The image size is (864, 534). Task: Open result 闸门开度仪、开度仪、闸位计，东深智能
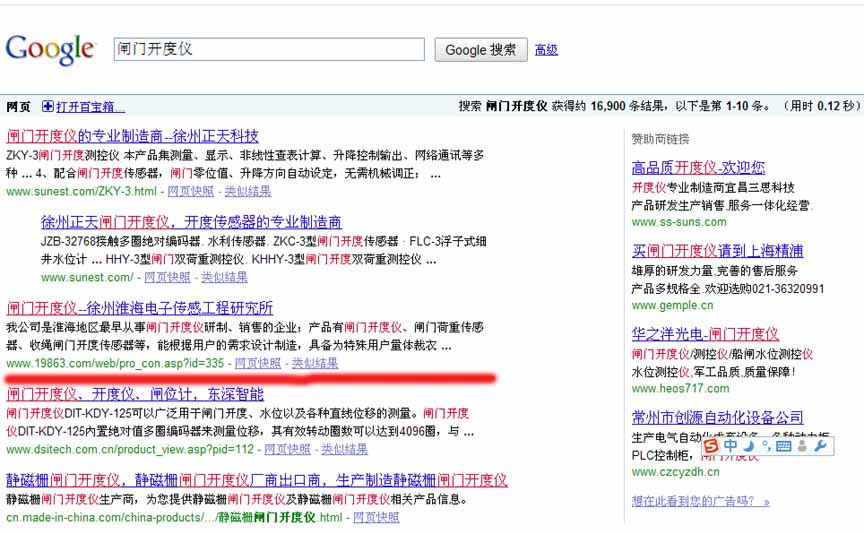click(x=135, y=394)
